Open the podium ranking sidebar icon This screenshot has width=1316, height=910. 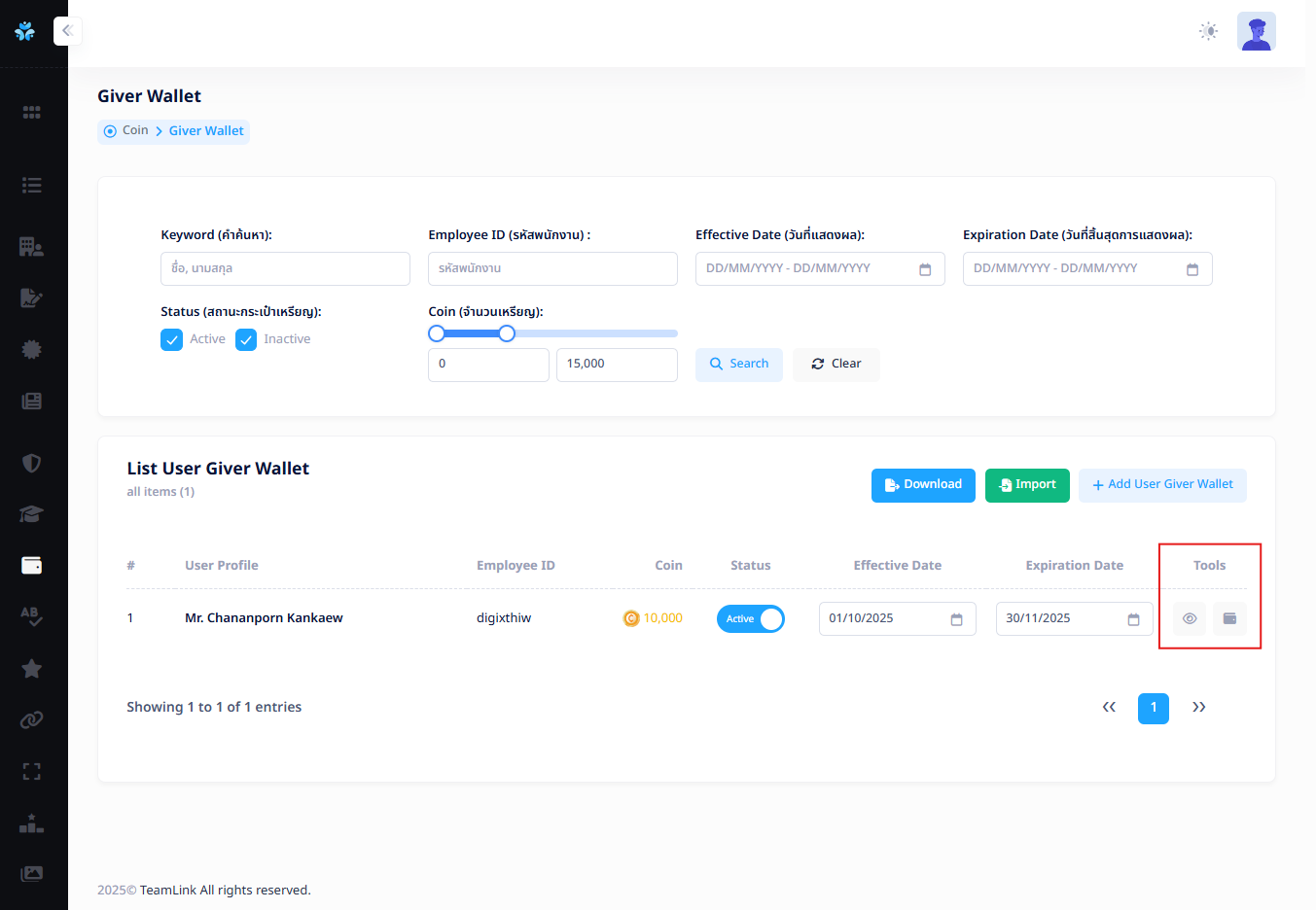[x=31, y=823]
